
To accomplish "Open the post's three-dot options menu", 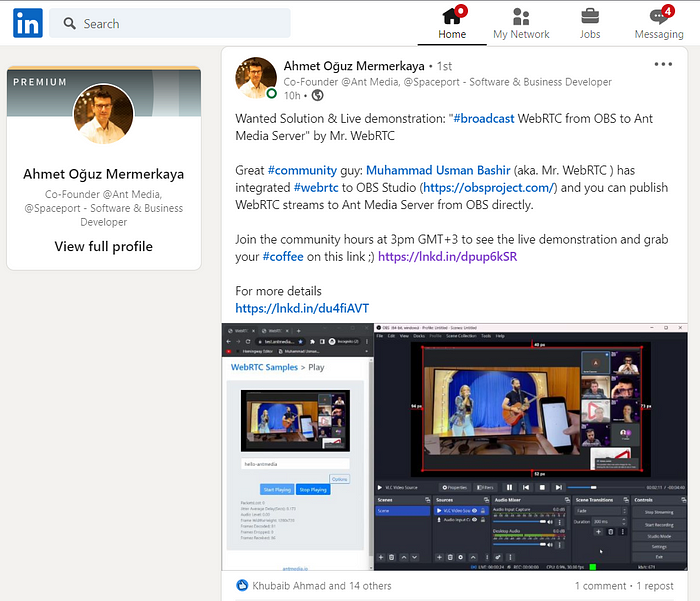I will 663,64.
